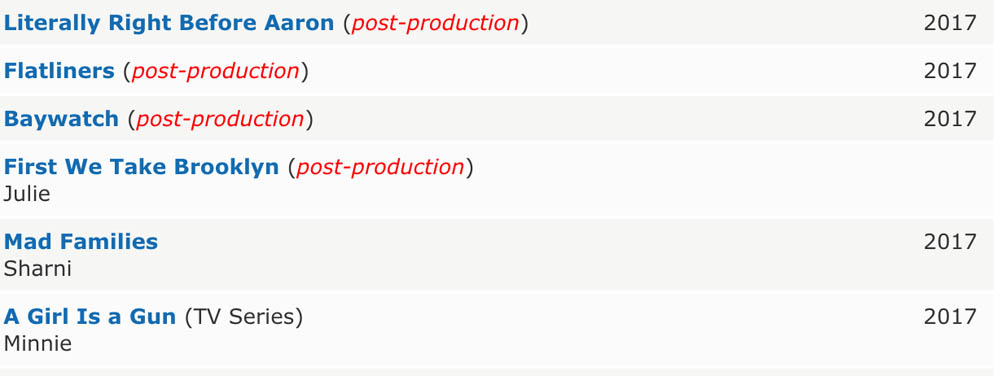Screen dimensions: 1000x376
Task: Click the 2017 year in the Mad Families row
Action: coord(950,242)
